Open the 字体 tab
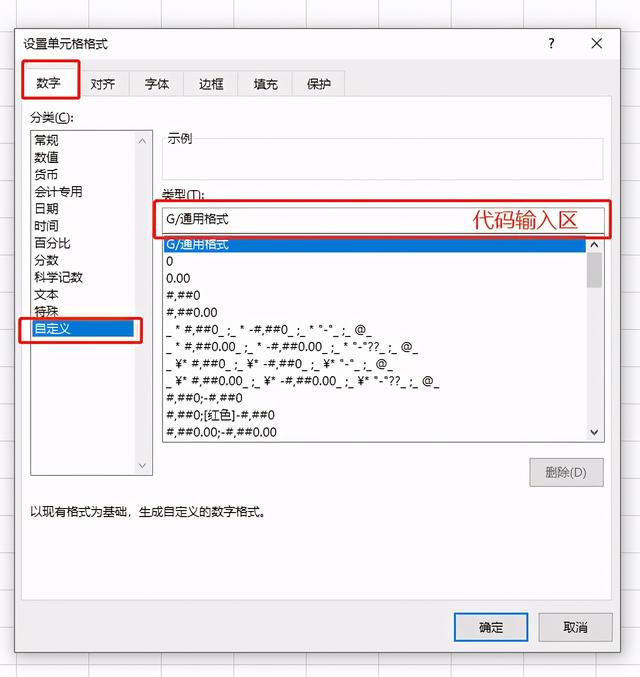 pos(157,84)
